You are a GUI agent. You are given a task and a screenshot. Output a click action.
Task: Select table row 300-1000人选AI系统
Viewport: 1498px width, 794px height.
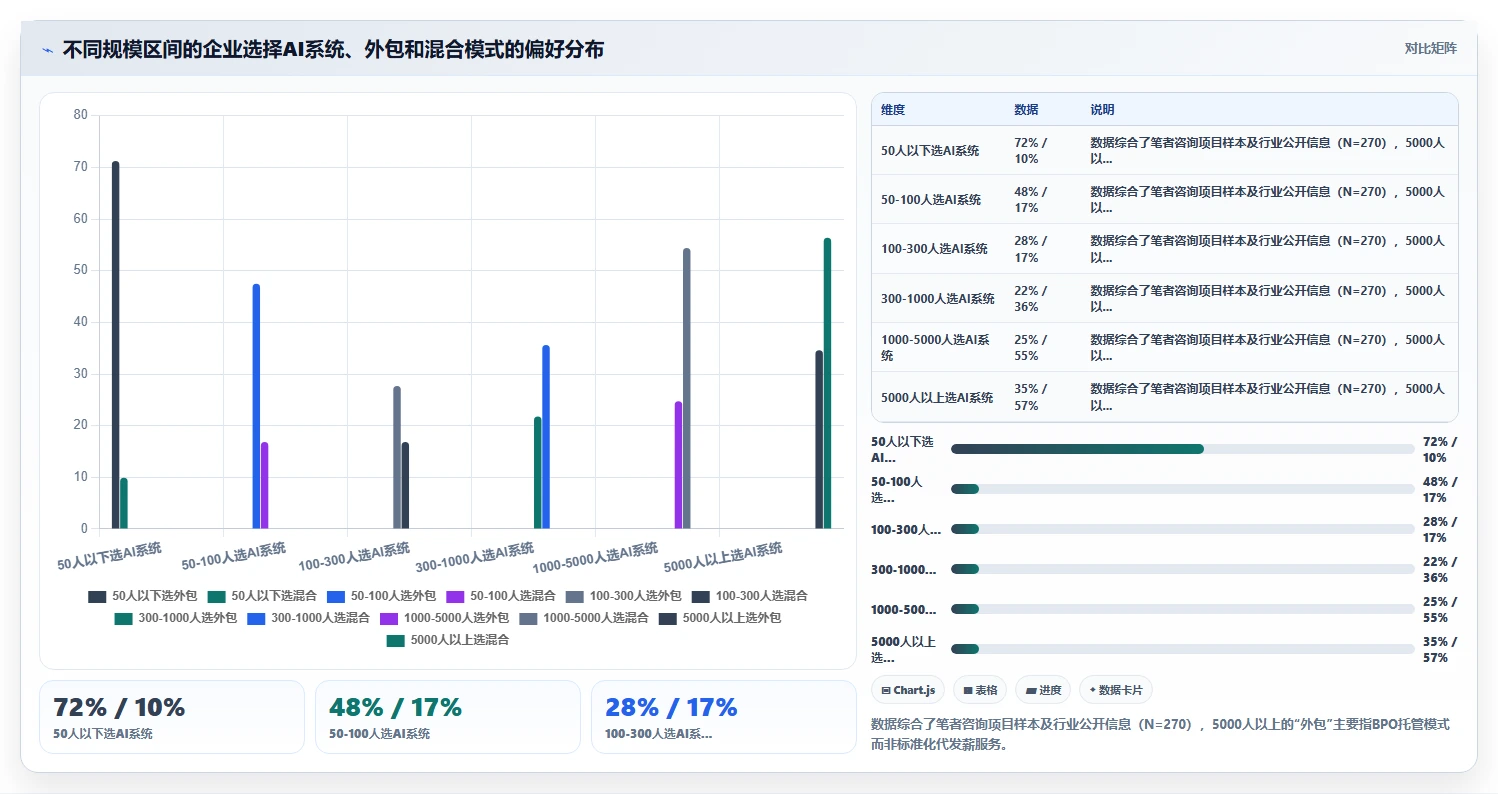pyautogui.click(x=1165, y=299)
